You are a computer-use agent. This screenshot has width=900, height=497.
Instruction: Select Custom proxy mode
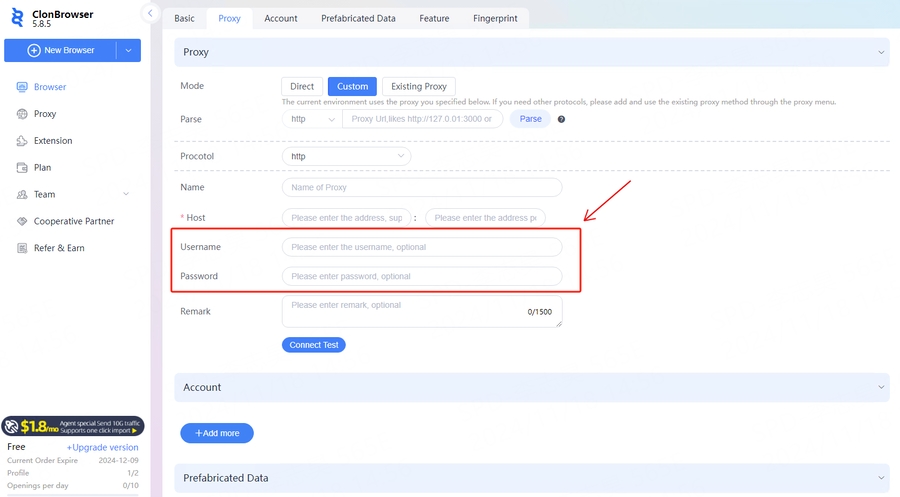click(352, 87)
